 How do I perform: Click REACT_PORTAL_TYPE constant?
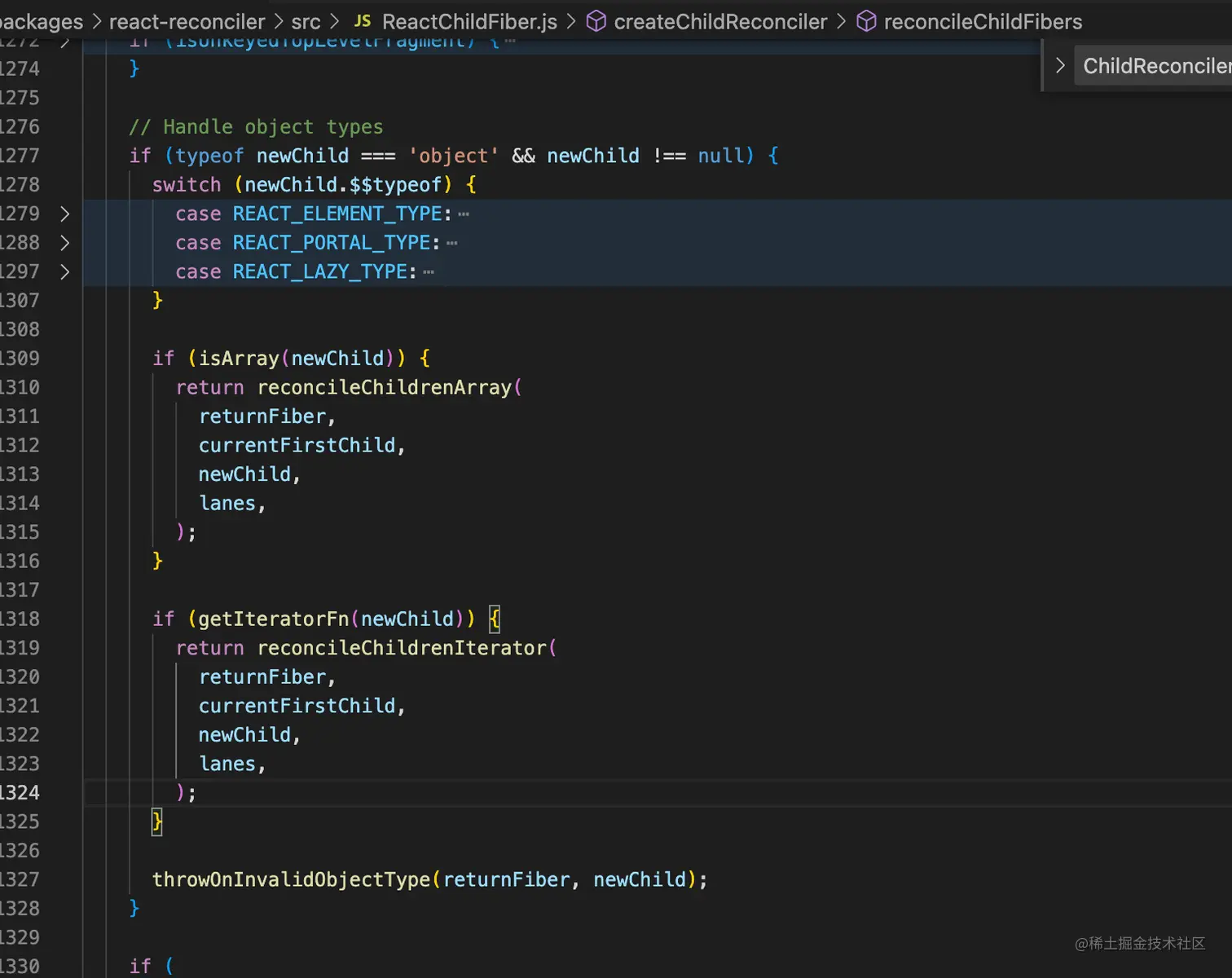pyautogui.click(x=332, y=243)
